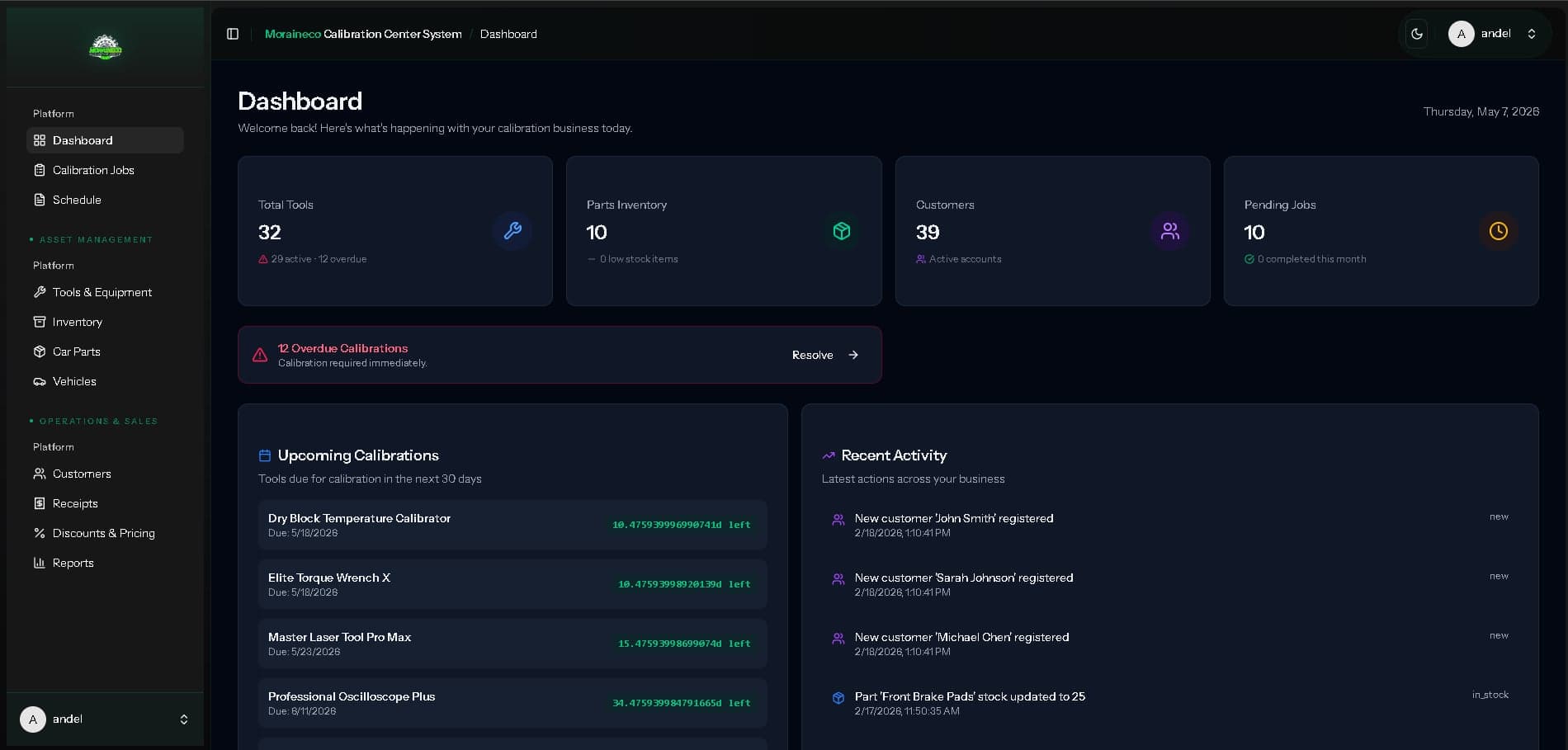Click the '34.475939984791665d left' badge

tap(682, 703)
